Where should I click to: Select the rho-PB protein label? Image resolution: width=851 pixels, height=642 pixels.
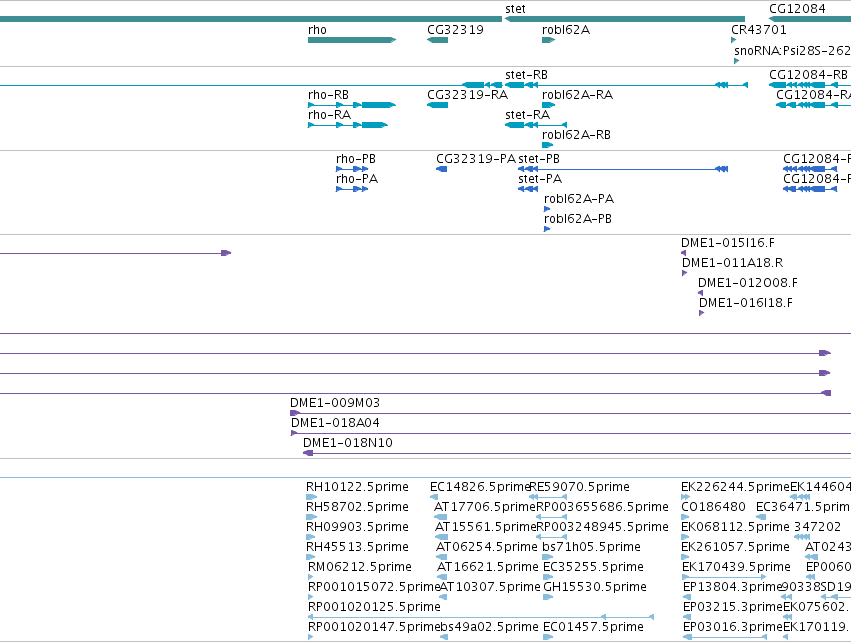coord(355,159)
